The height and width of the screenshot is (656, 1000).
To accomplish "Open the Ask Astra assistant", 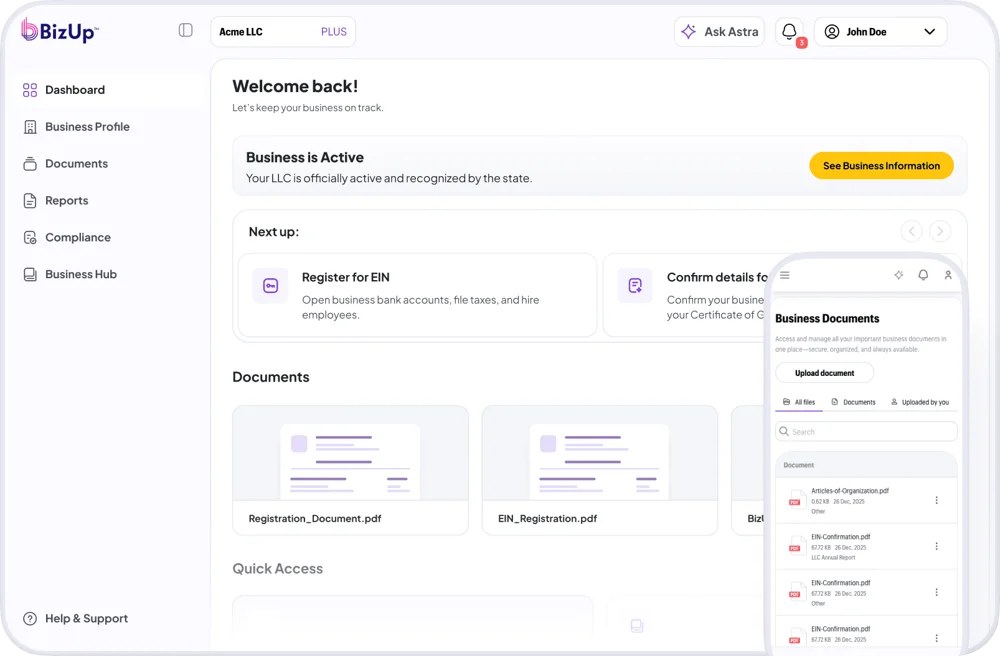I will tap(719, 32).
